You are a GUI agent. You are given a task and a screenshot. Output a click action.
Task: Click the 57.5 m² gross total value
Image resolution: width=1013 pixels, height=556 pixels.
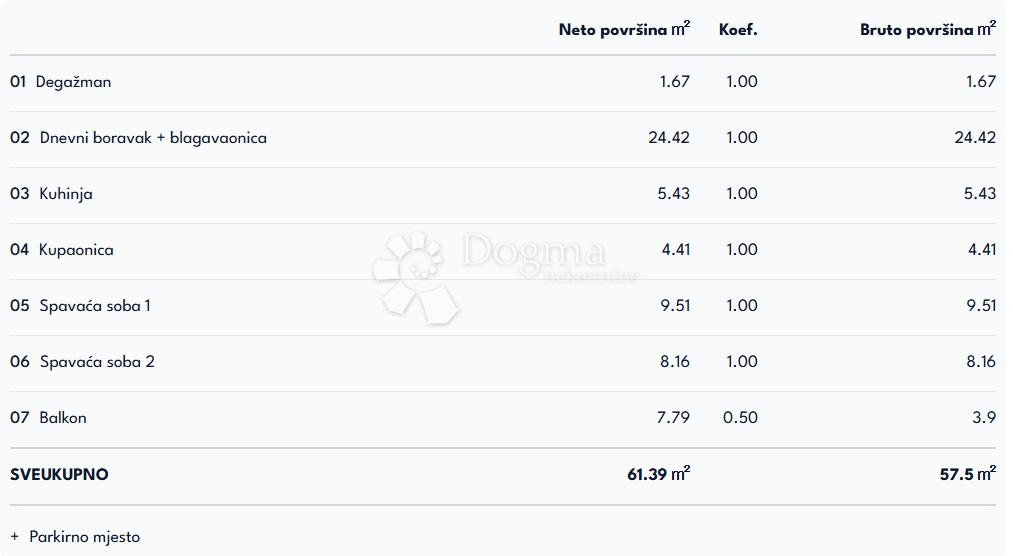967,475
